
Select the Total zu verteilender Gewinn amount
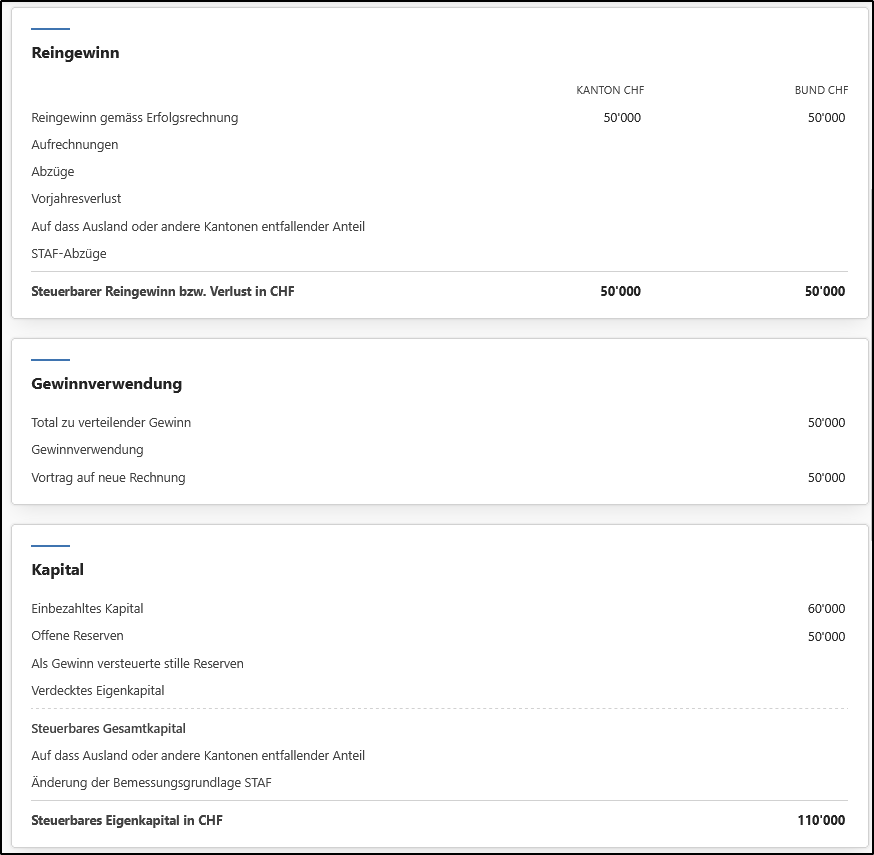[827, 423]
